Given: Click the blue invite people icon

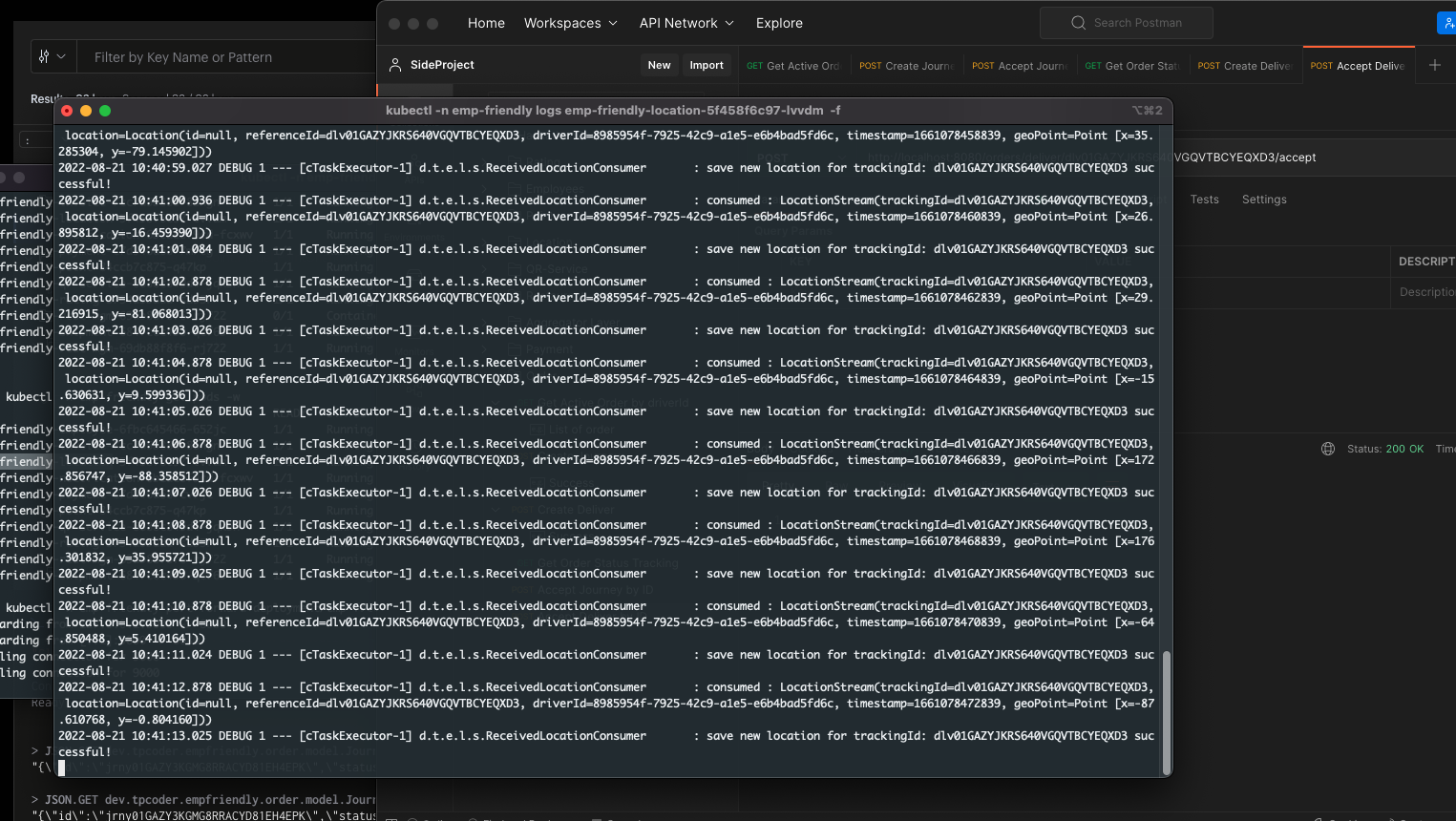Looking at the screenshot, I should tap(1447, 23).
